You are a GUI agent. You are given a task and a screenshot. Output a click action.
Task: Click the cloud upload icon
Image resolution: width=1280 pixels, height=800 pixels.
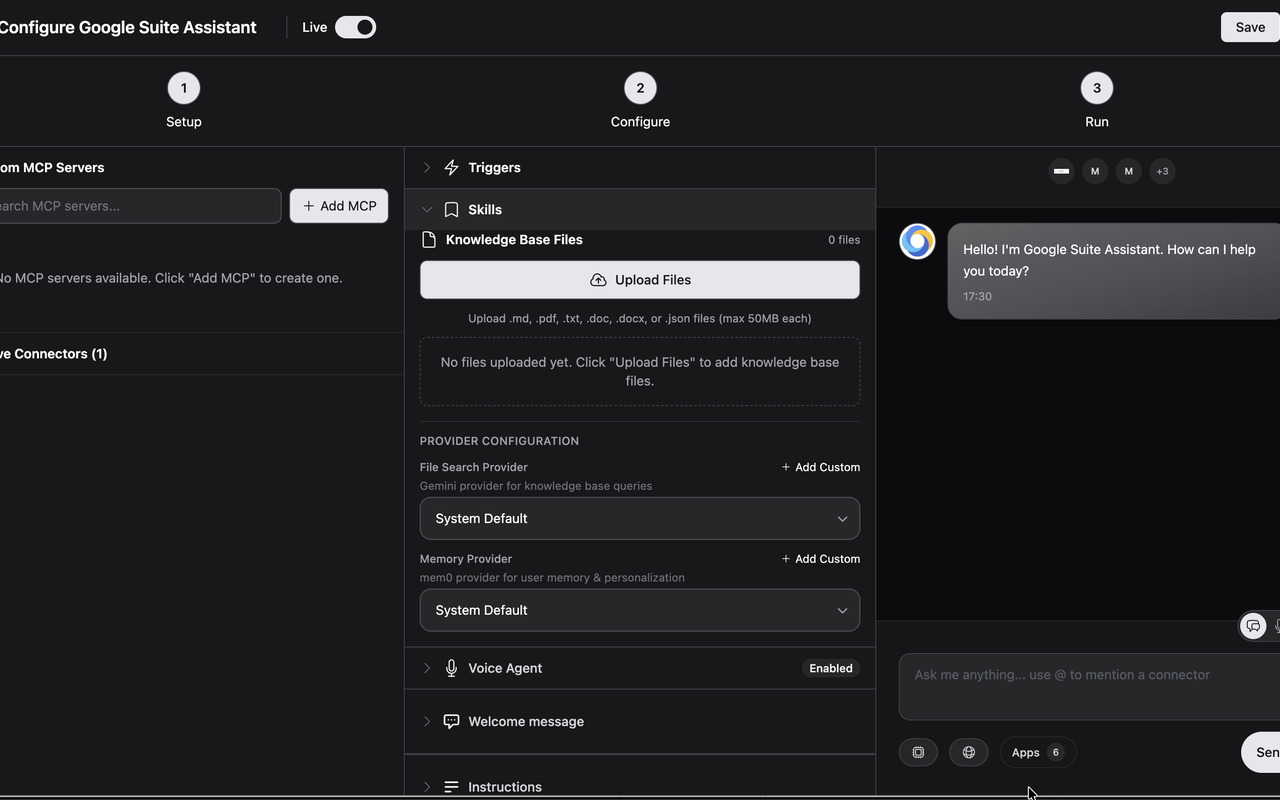point(598,280)
